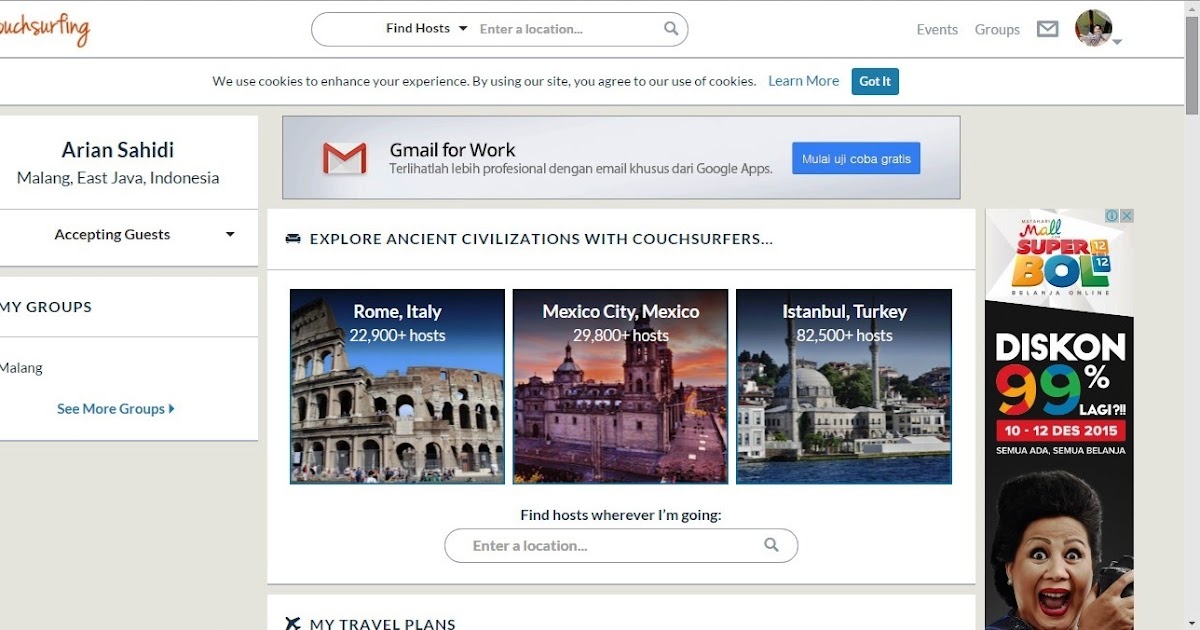The image size is (1200, 630).
Task: Click the Mulai uji coba gratis button
Action: point(856,158)
